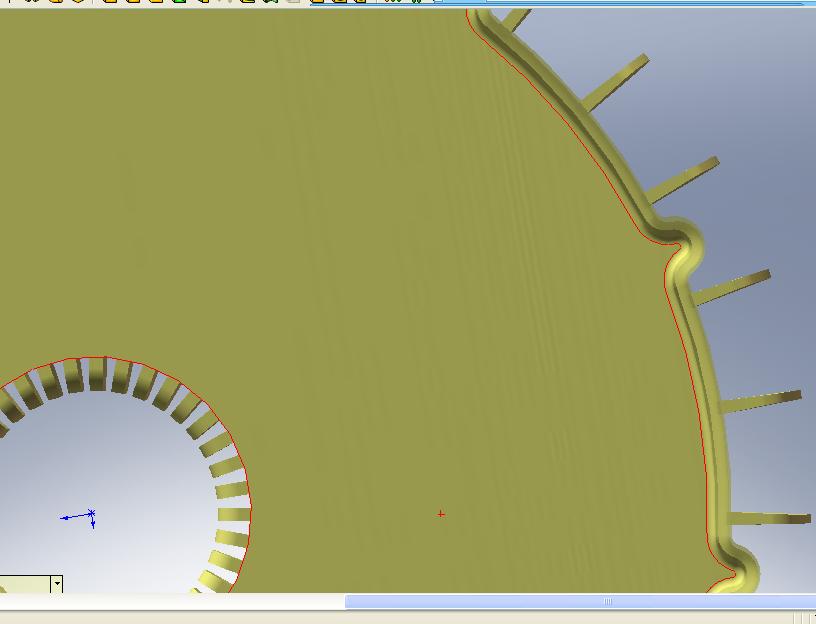Open the combo box dropdown arrow
This screenshot has width=816, height=624.
(57, 584)
